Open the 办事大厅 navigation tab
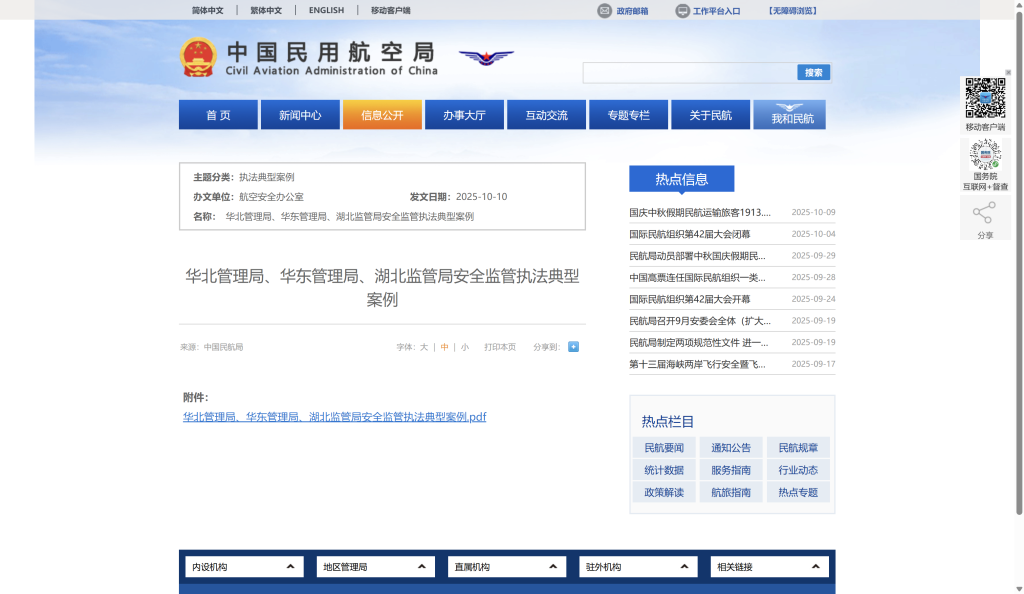The image size is (1024, 594). coord(464,115)
